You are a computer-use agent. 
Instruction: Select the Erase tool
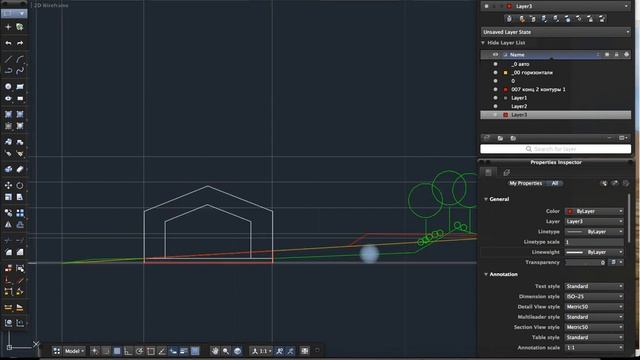pyautogui.click(x=20, y=169)
